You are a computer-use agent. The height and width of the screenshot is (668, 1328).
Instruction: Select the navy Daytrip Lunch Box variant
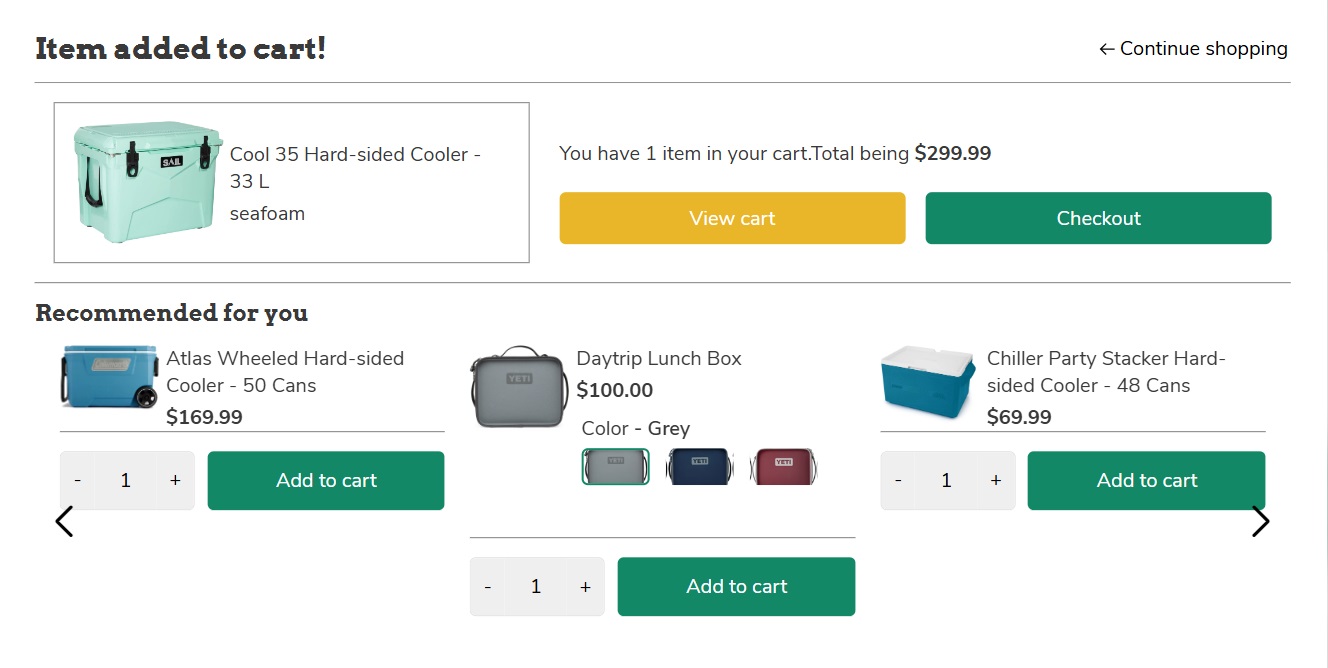coord(699,466)
